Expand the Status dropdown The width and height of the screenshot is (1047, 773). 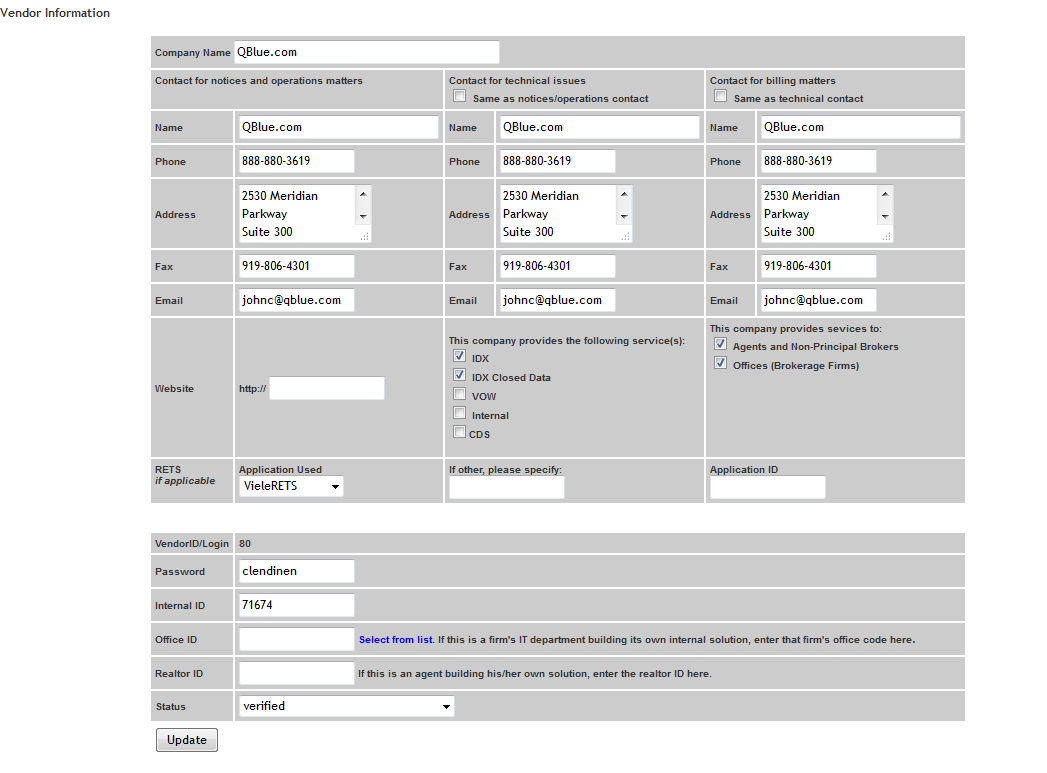pyautogui.click(x=345, y=706)
